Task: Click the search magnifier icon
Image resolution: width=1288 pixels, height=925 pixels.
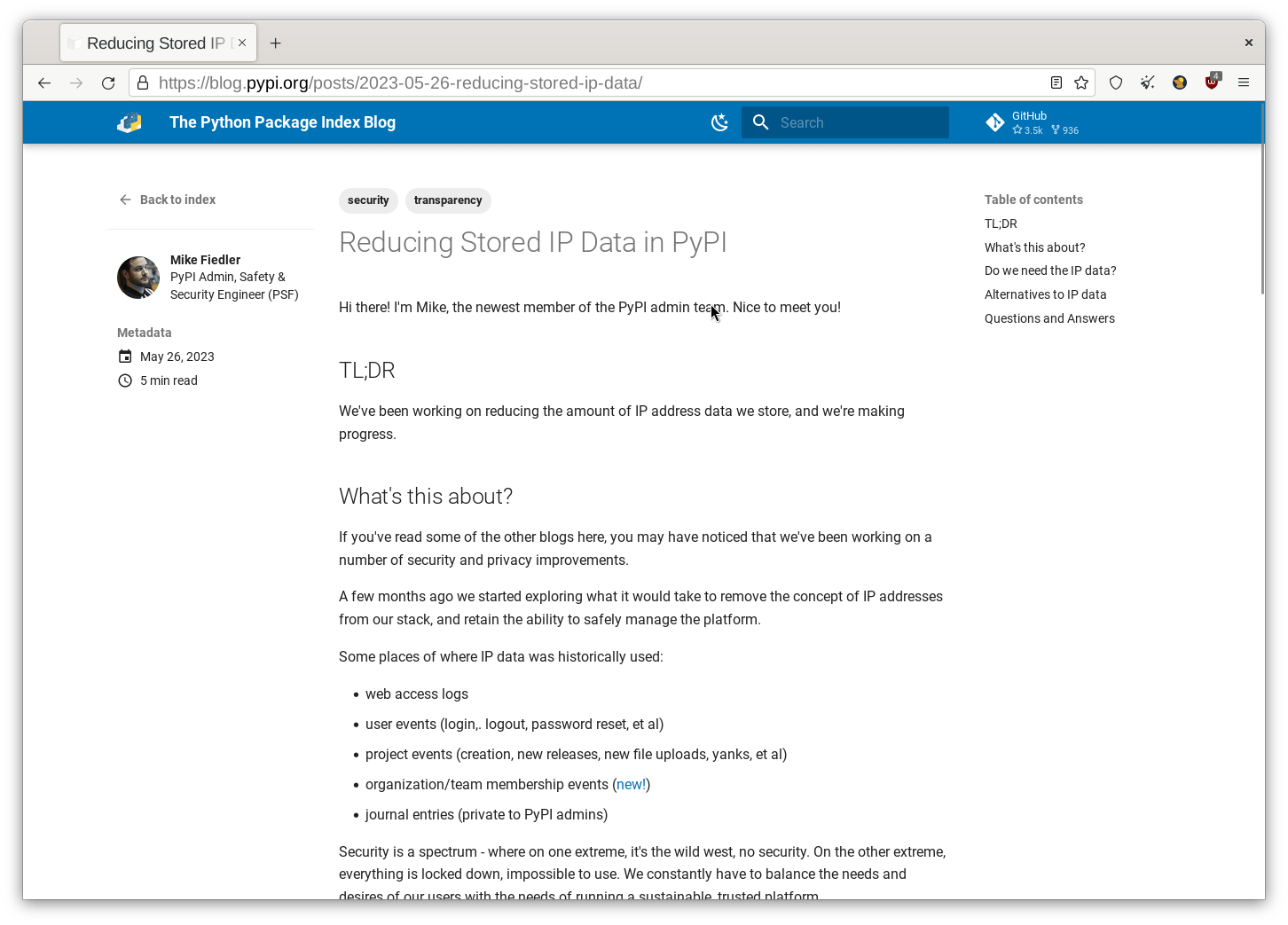Action: (760, 122)
